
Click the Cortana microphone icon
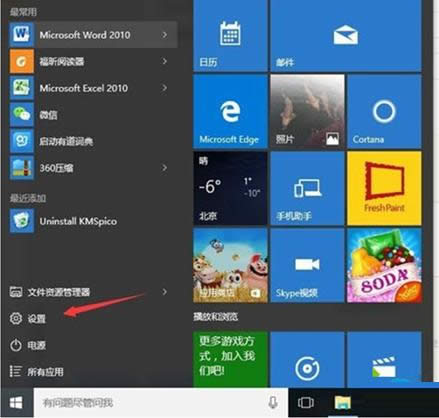coord(273,402)
